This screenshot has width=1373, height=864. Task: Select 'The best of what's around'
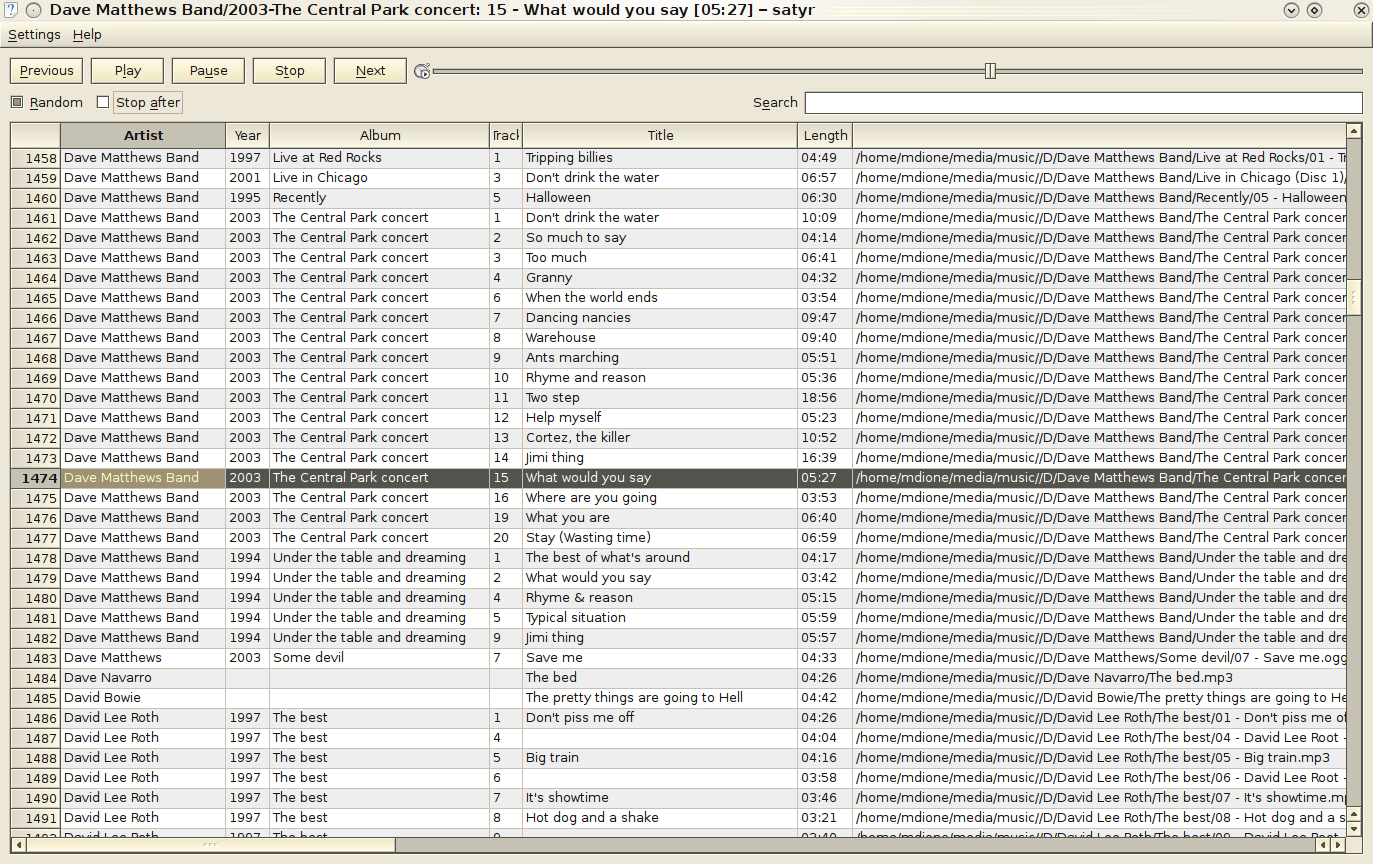608,558
